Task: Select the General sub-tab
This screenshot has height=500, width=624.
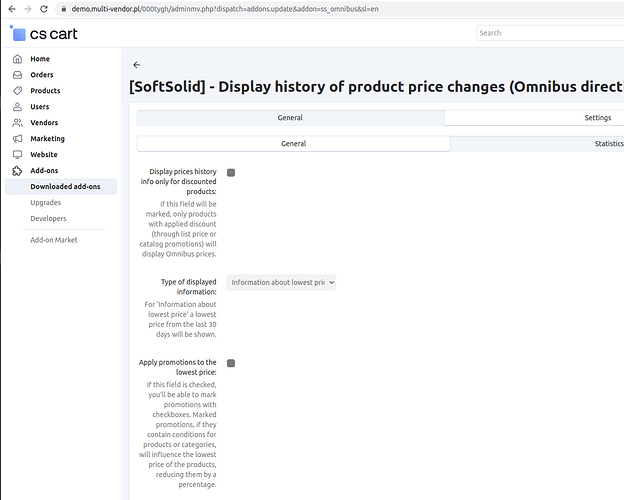Action: pyautogui.click(x=293, y=144)
